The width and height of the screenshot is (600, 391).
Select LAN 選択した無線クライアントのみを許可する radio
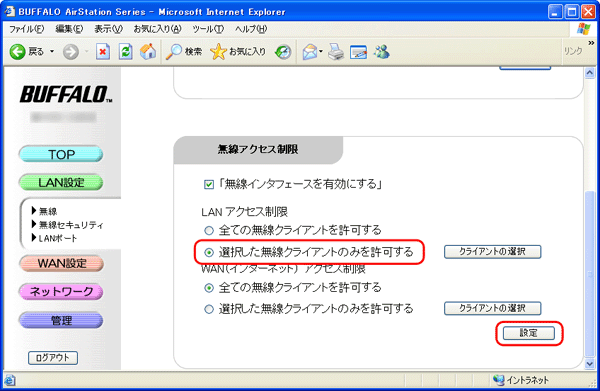coord(209,253)
